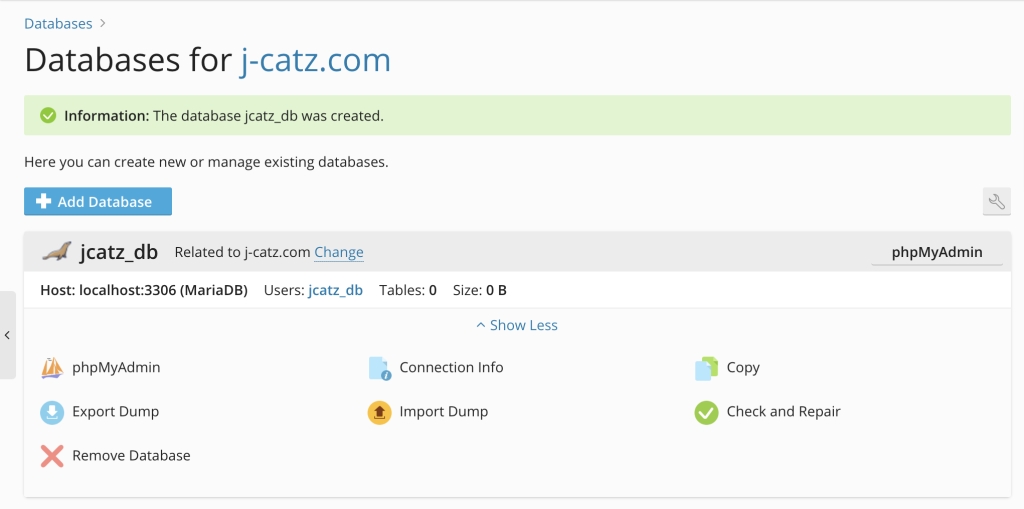The height and width of the screenshot is (509, 1024).
Task: Click the Export Dump download icon
Action: pyautogui.click(x=52, y=412)
